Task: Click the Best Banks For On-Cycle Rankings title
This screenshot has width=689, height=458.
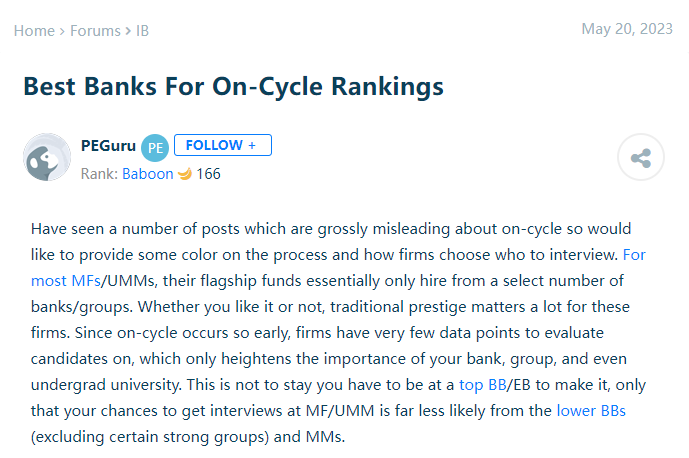Action: click(233, 86)
